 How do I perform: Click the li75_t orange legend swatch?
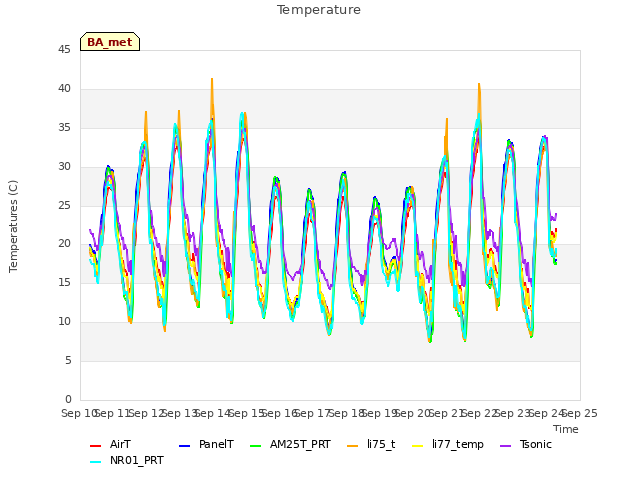(x=352, y=446)
